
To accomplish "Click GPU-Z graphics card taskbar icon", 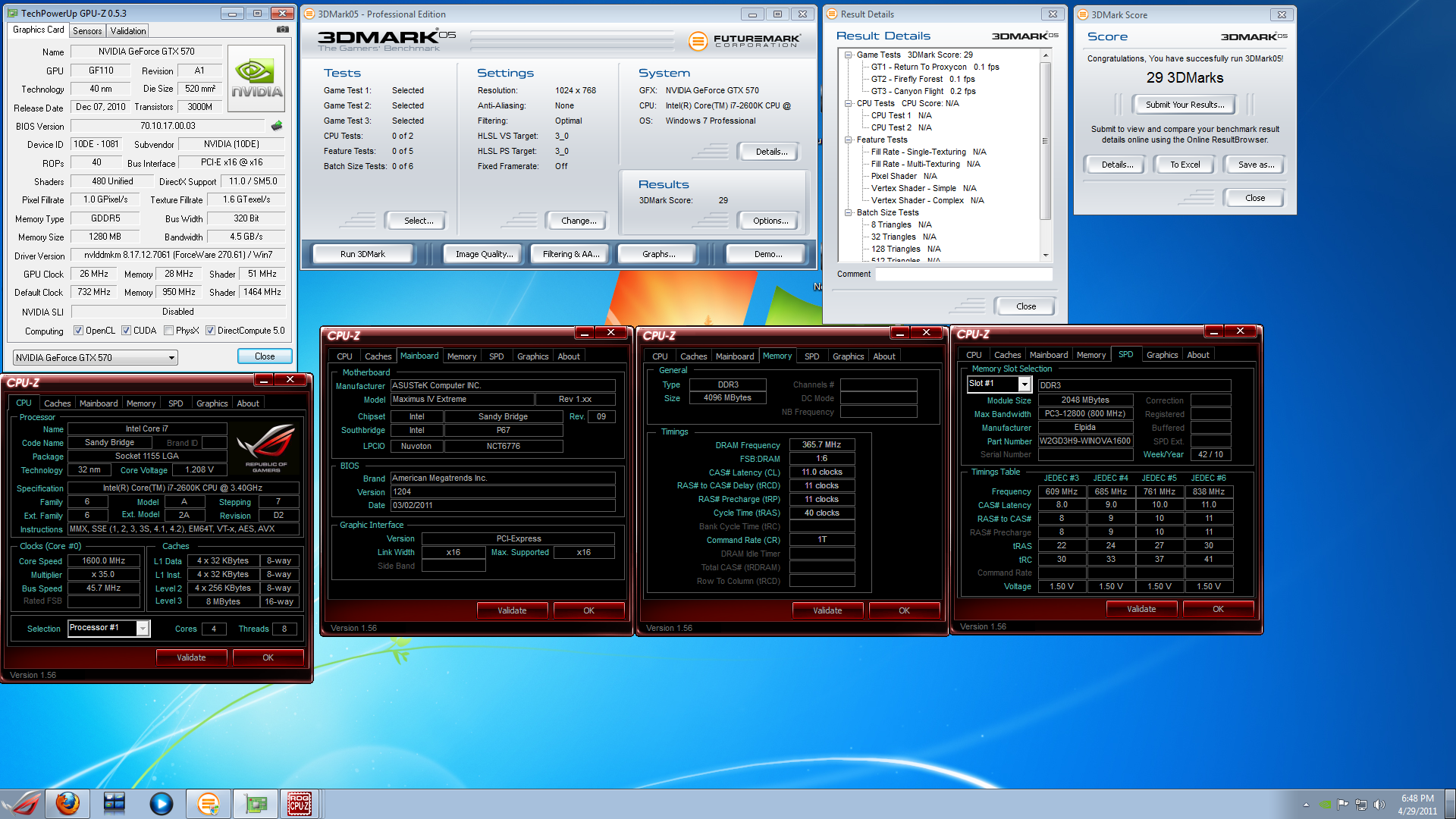I will pos(255,803).
